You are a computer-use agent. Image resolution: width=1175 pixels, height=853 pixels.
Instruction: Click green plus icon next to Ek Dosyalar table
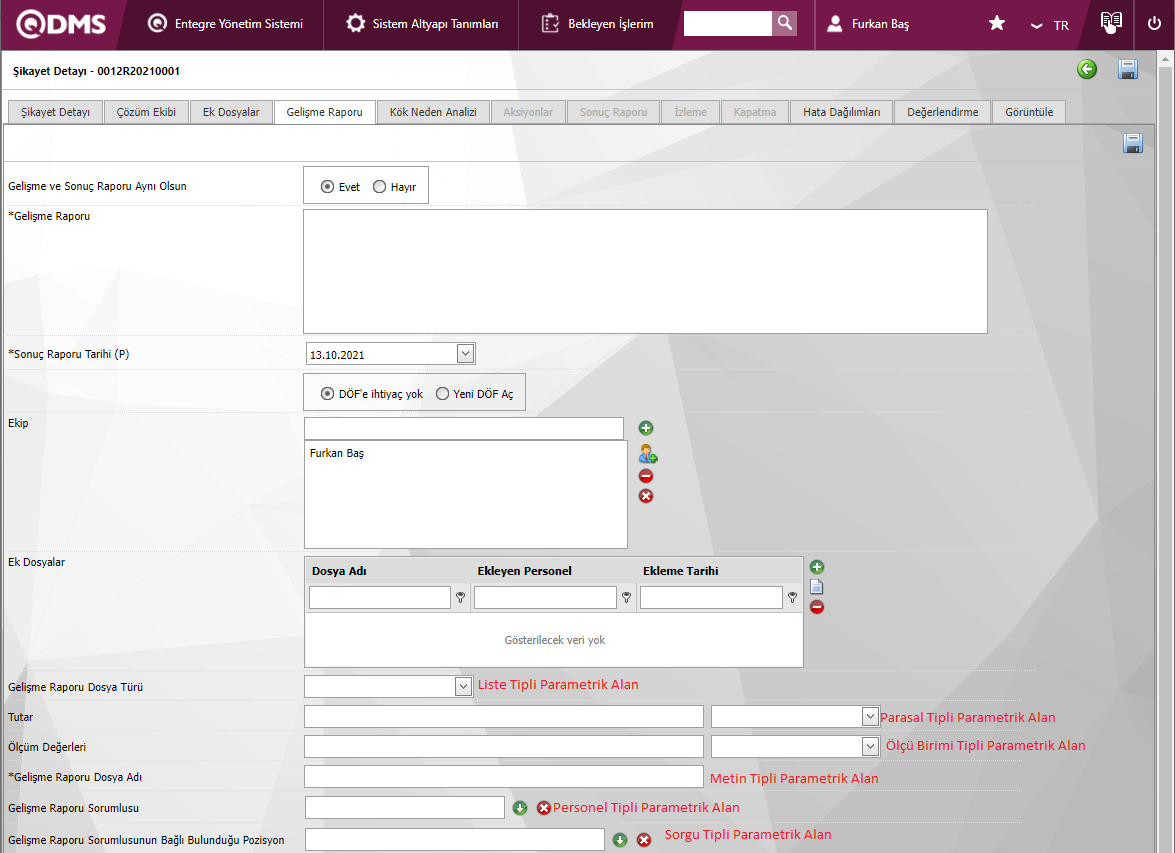pos(817,567)
